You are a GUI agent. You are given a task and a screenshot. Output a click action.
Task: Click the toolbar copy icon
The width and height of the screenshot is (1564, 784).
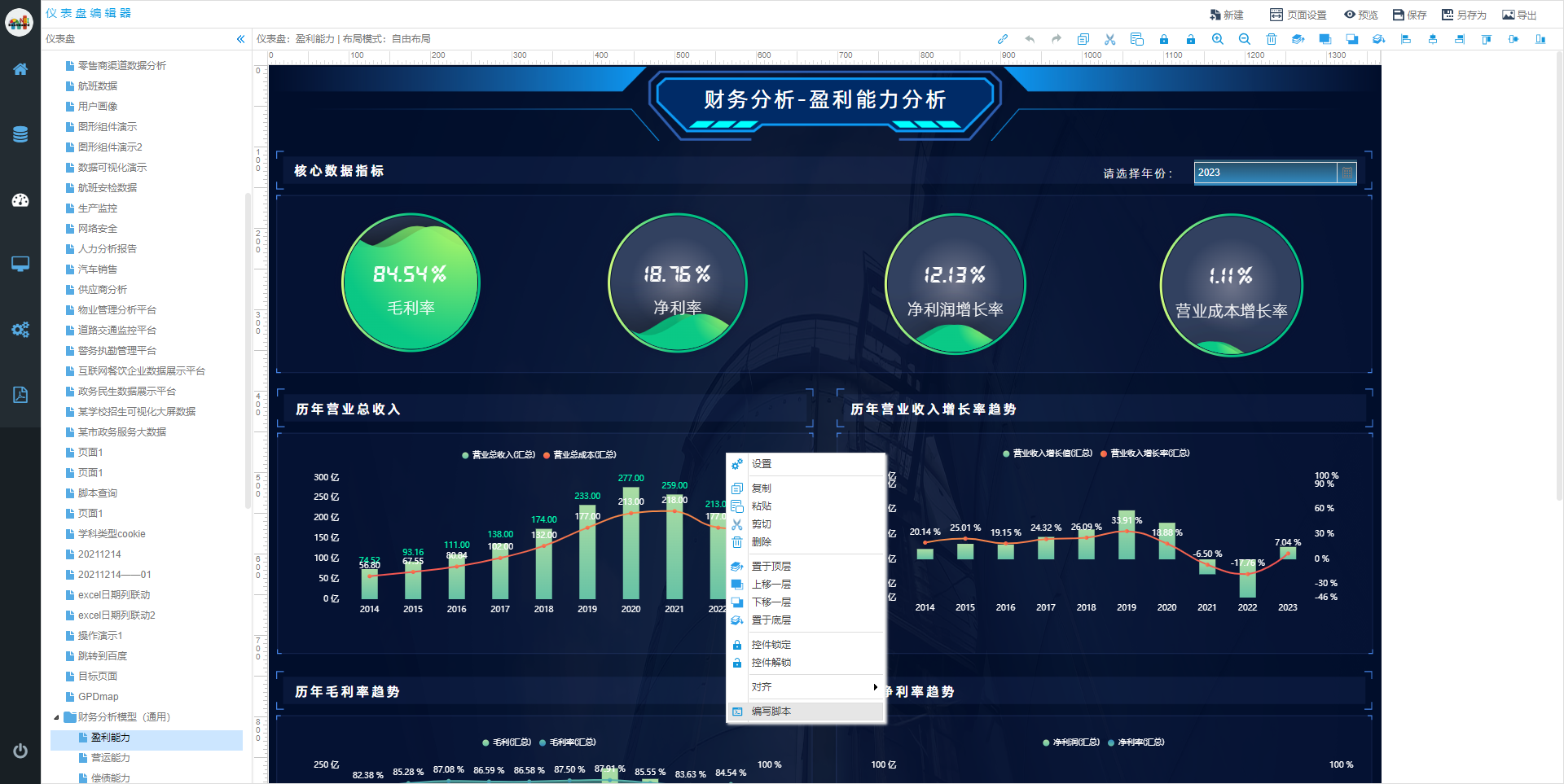tap(1083, 39)
